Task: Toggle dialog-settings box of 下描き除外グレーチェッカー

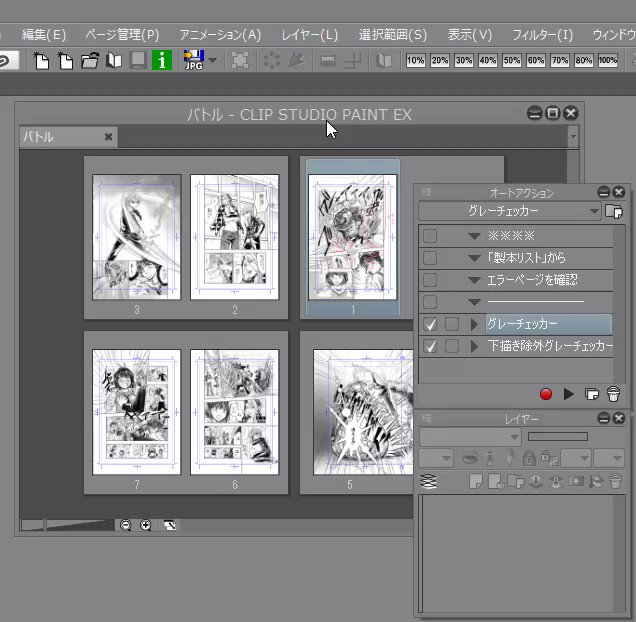Action: pyautogui.click(x=452, y=346)
